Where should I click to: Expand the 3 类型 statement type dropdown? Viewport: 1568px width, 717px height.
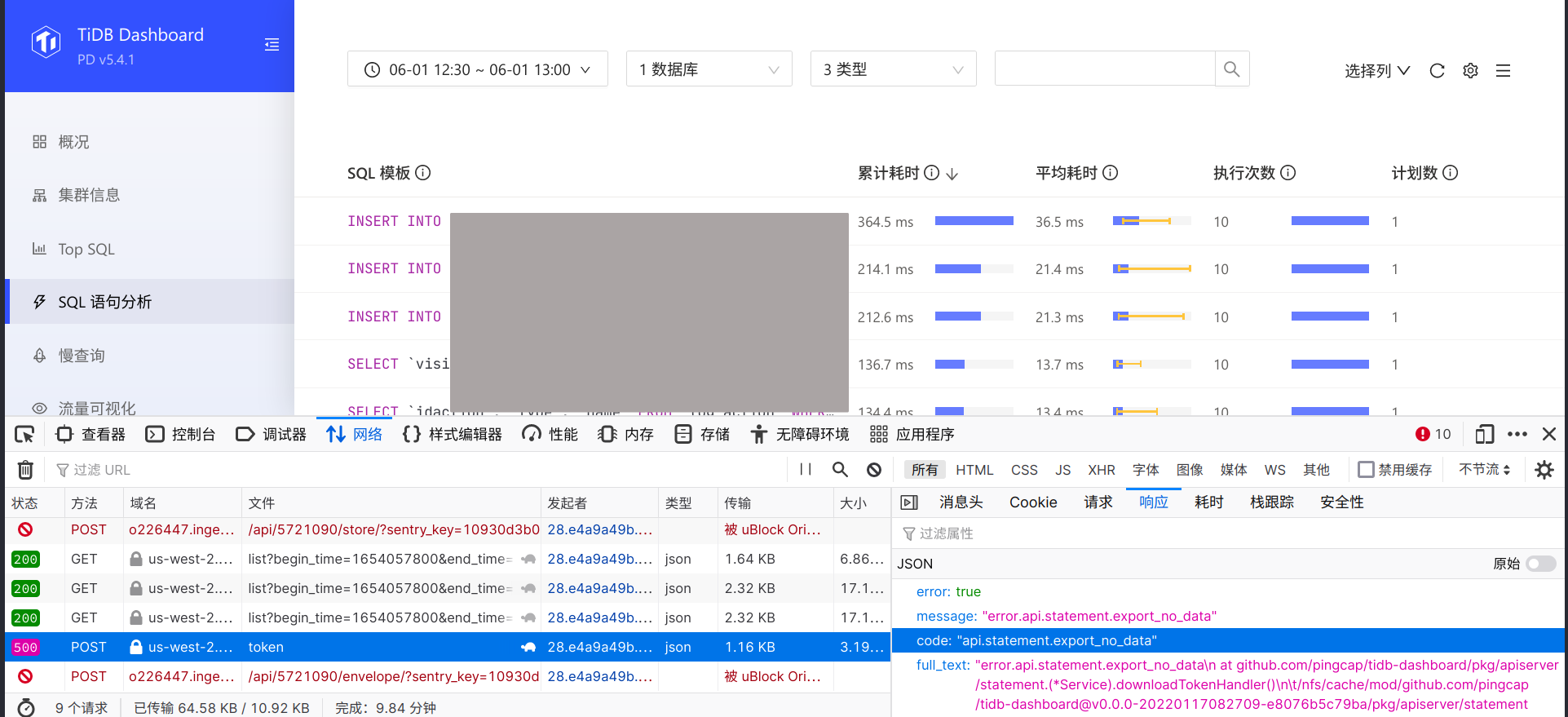[894, 69]
